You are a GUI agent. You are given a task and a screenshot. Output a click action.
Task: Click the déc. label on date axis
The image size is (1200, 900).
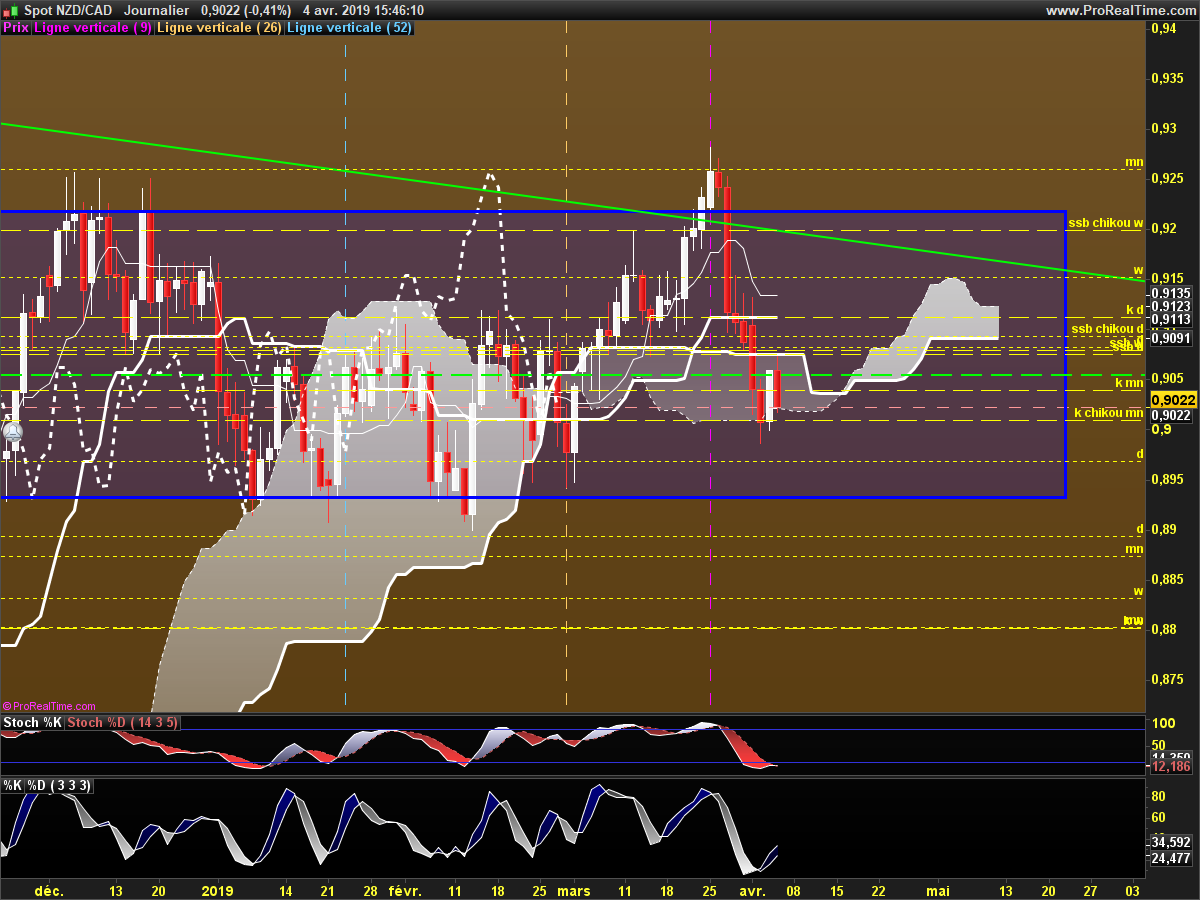[x=48, y=890]
